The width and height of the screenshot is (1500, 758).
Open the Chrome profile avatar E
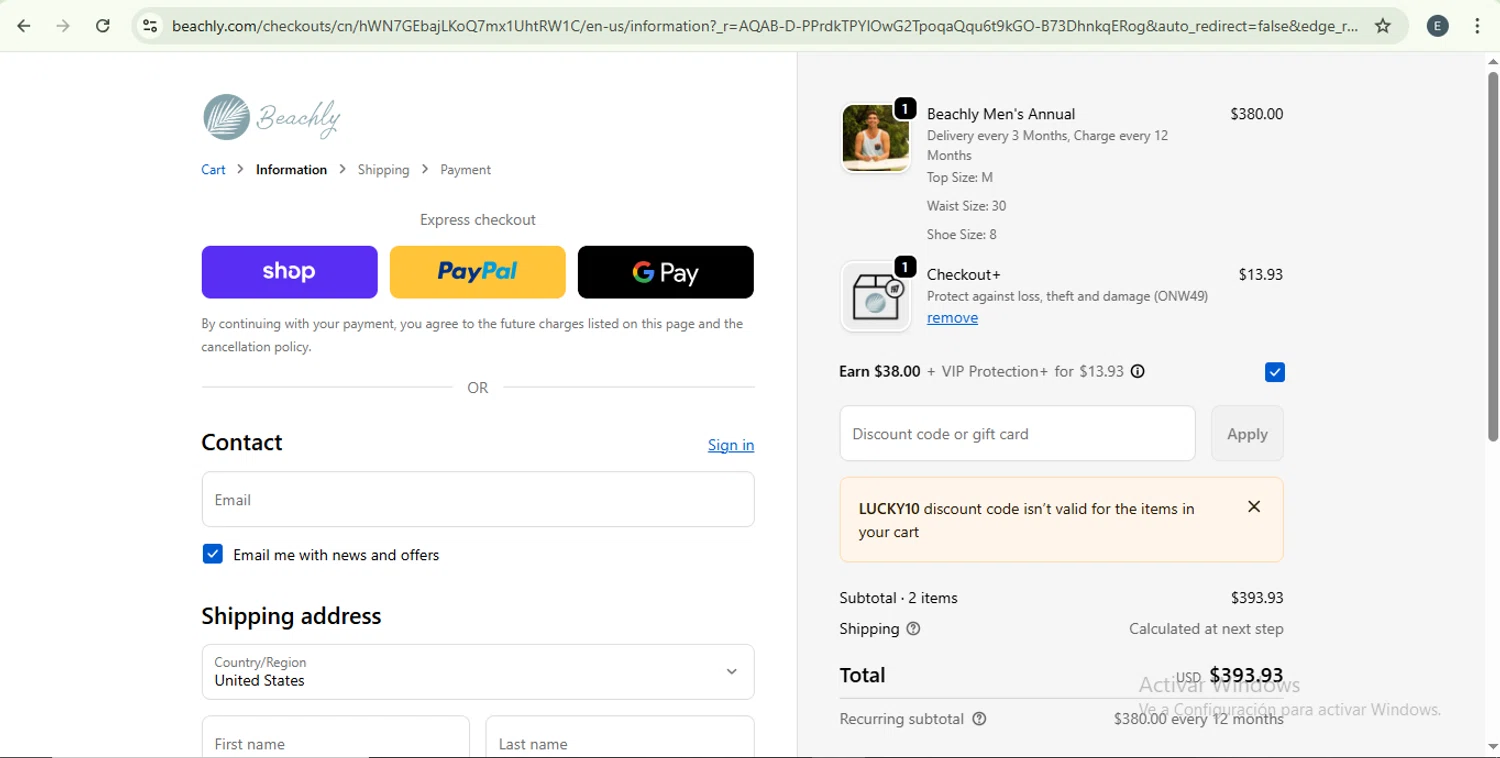click(1437, 26)
